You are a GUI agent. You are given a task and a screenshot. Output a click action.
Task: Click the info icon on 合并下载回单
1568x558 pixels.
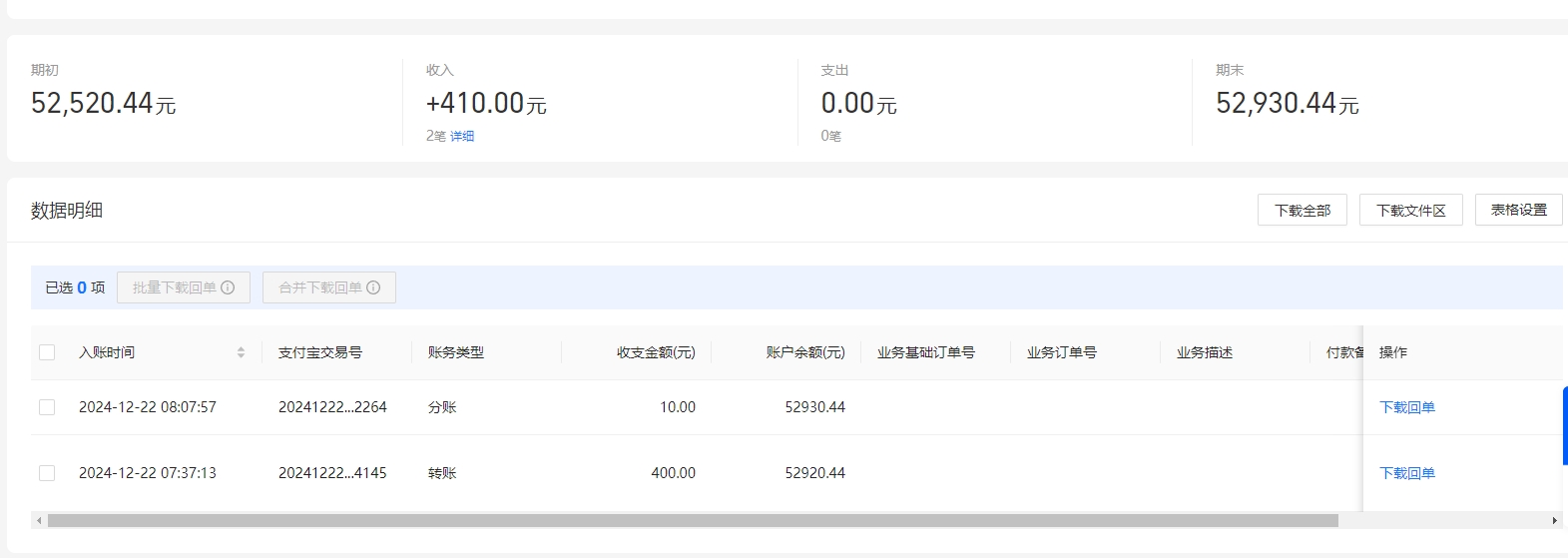click(x=373, y=287)
